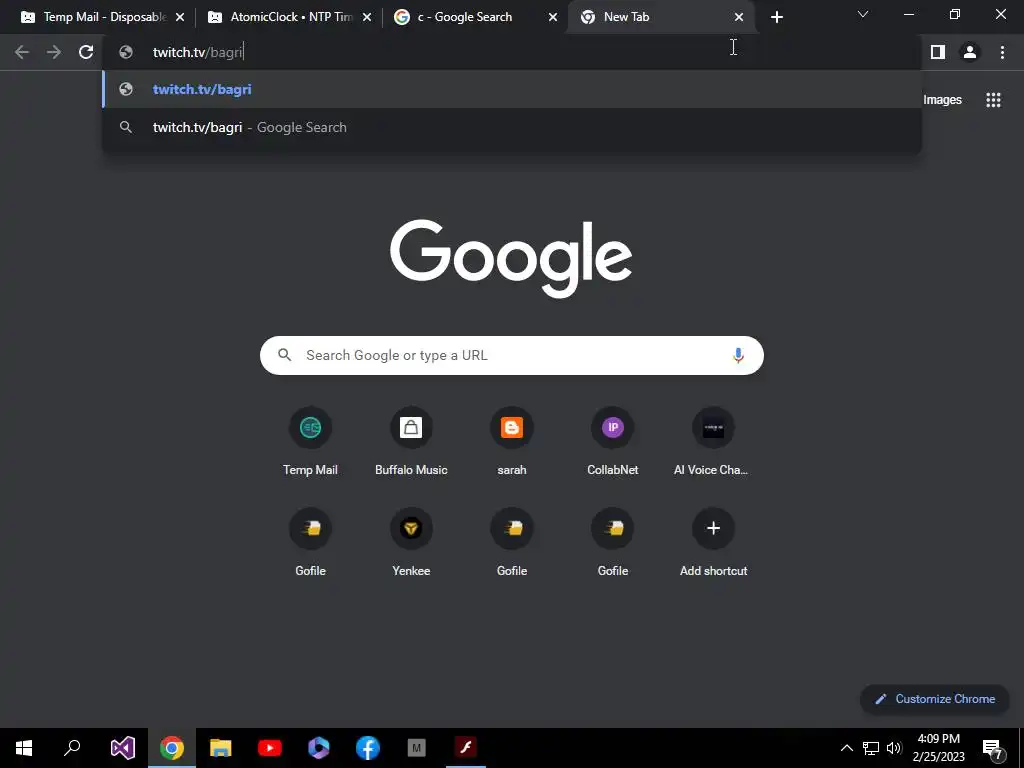Open the Yenkee shortcut

click(411, 542)
